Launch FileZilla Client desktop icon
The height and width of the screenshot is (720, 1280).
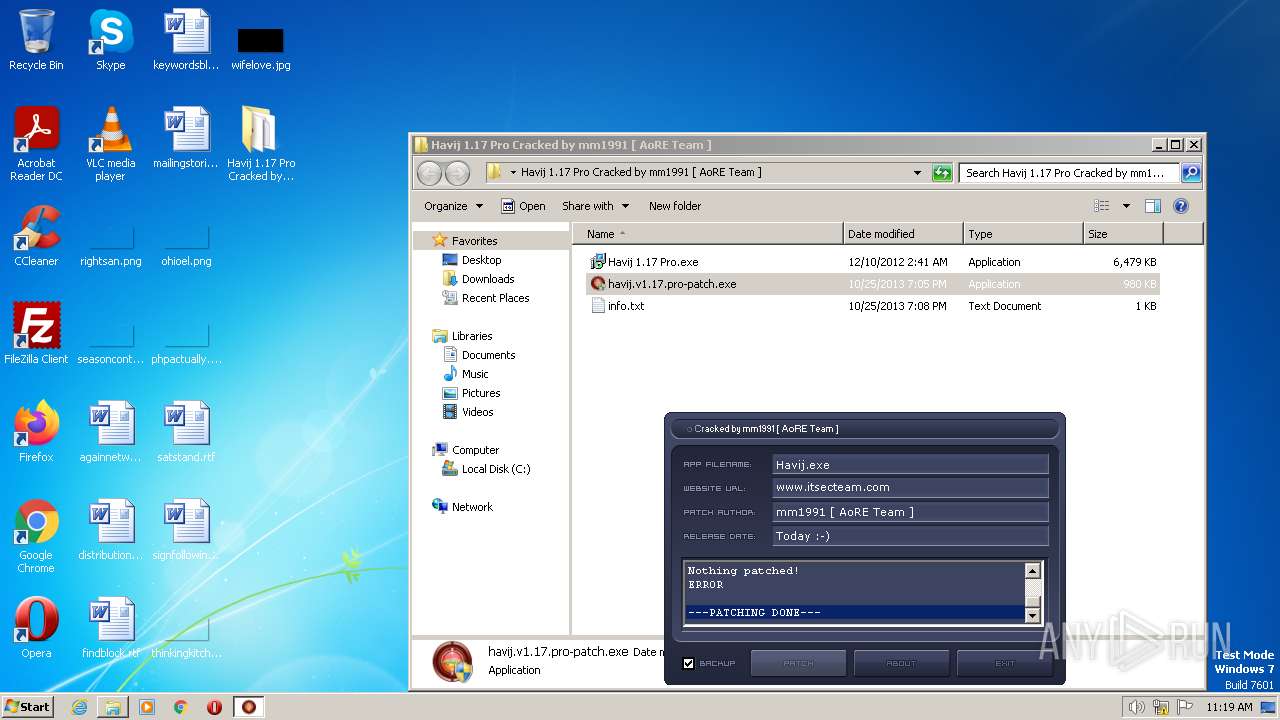(36, 333)
